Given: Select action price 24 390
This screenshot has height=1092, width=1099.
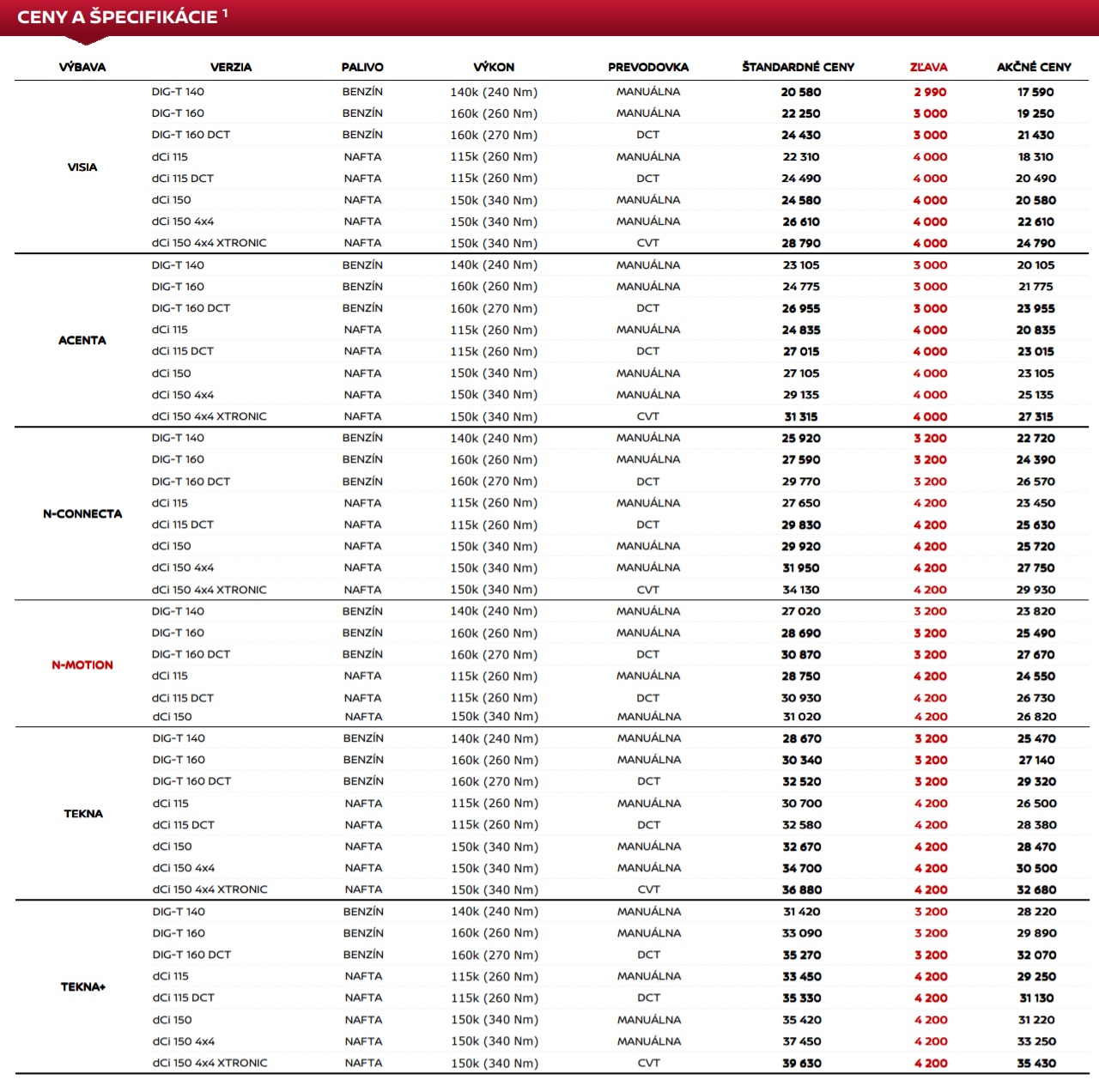Looking at the screenshot, I should pyautogui.click(x=1035, y=460).
